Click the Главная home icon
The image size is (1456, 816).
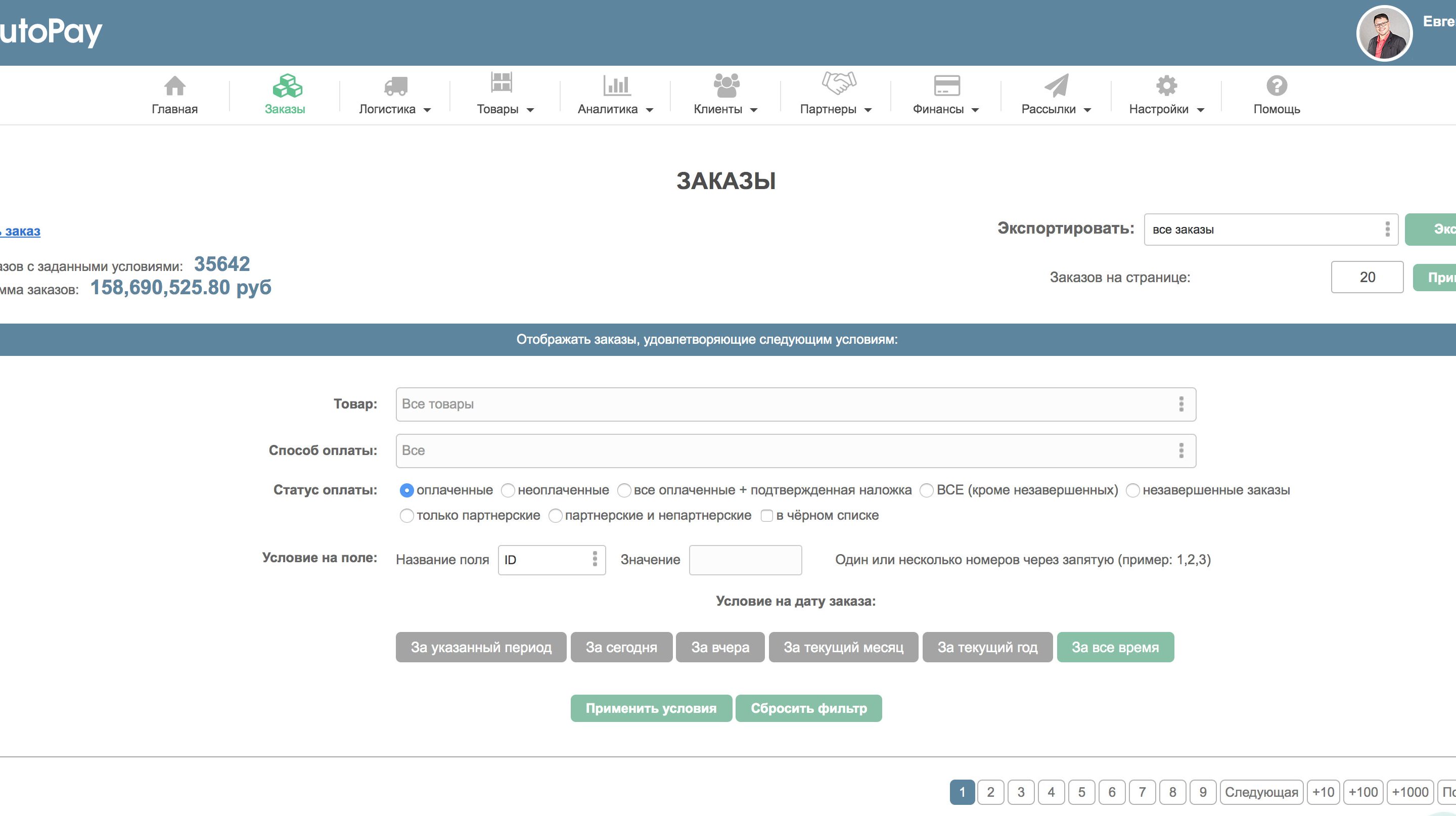tap(174, 86)
